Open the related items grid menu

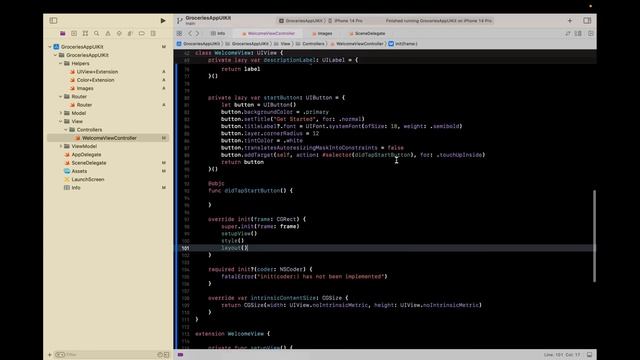(179, 33)
